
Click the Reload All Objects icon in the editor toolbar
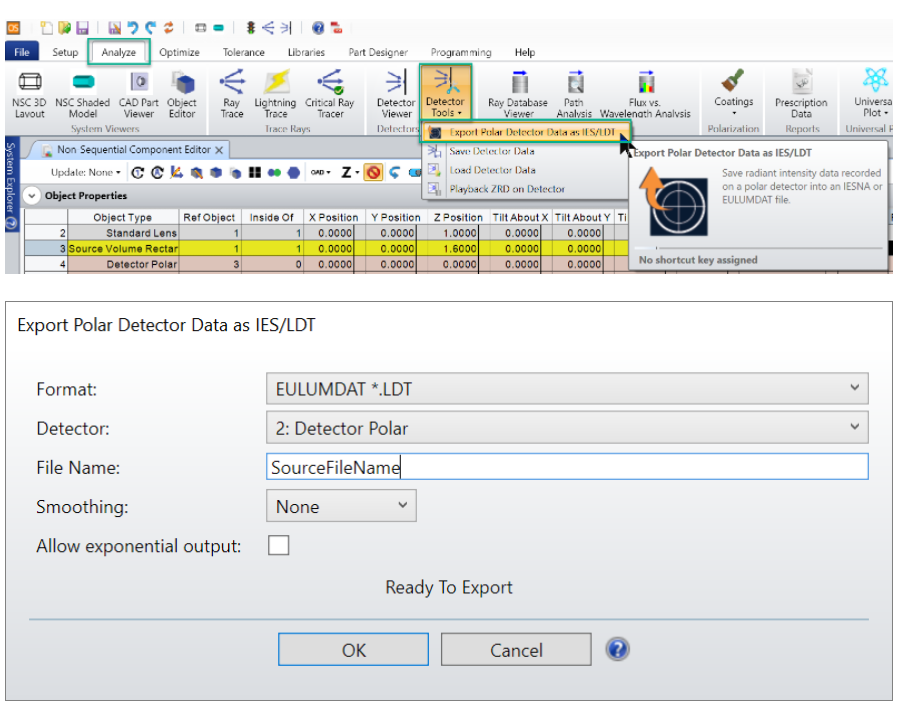(157, 172)
